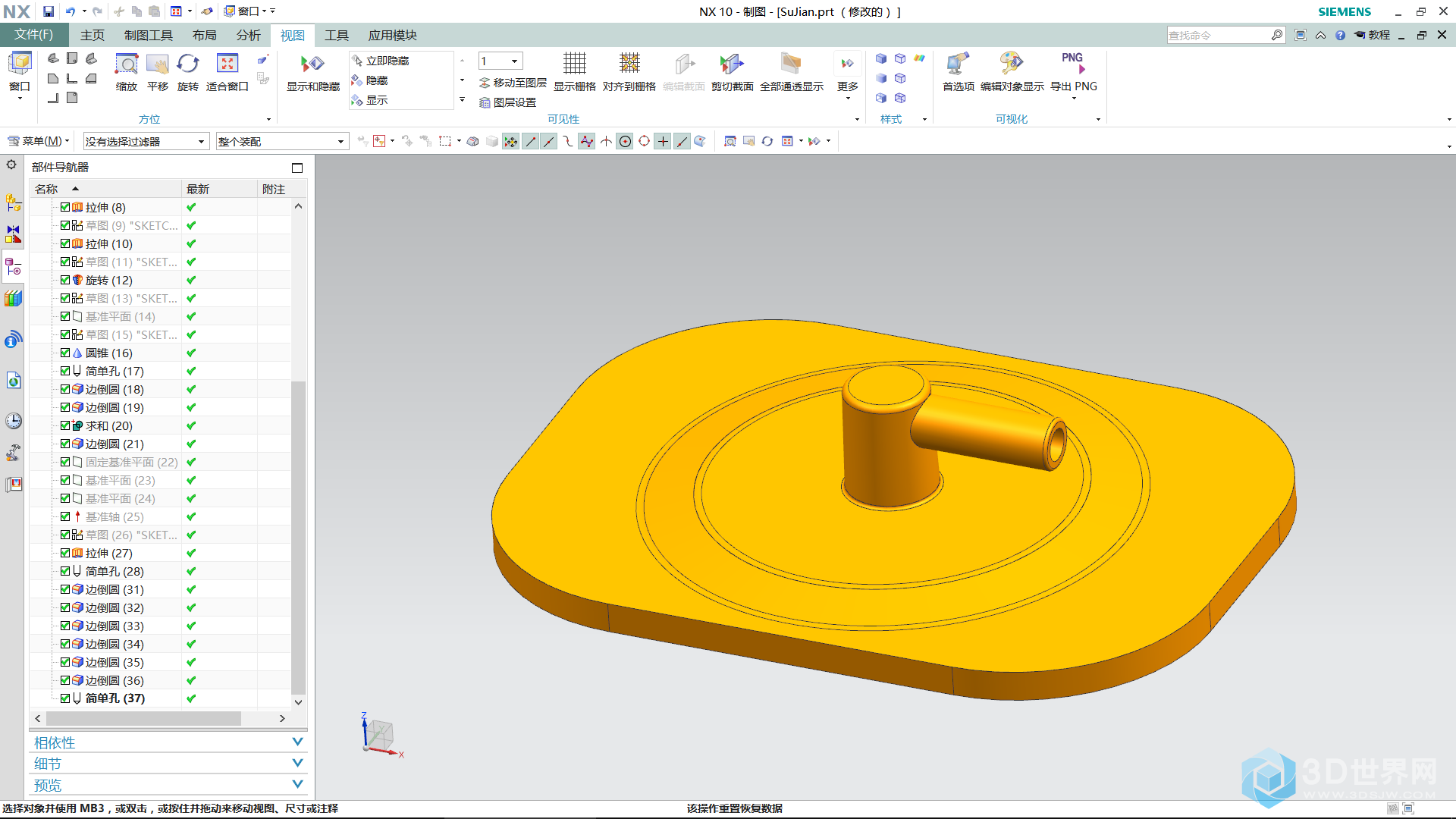Viewport: 1456px width, 819px height.
Task: Click Snap to Grid (对齐到栅格) icon
Action: click(629, 64)
